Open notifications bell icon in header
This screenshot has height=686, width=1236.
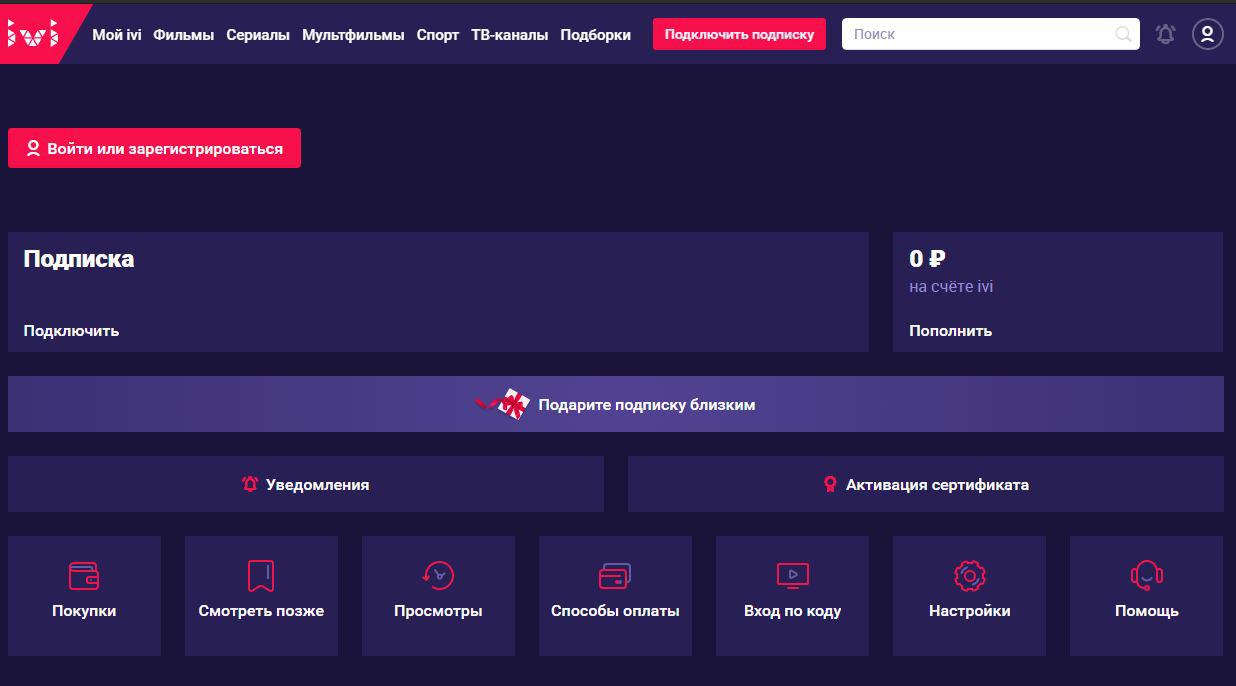[x=1165, y=34]
